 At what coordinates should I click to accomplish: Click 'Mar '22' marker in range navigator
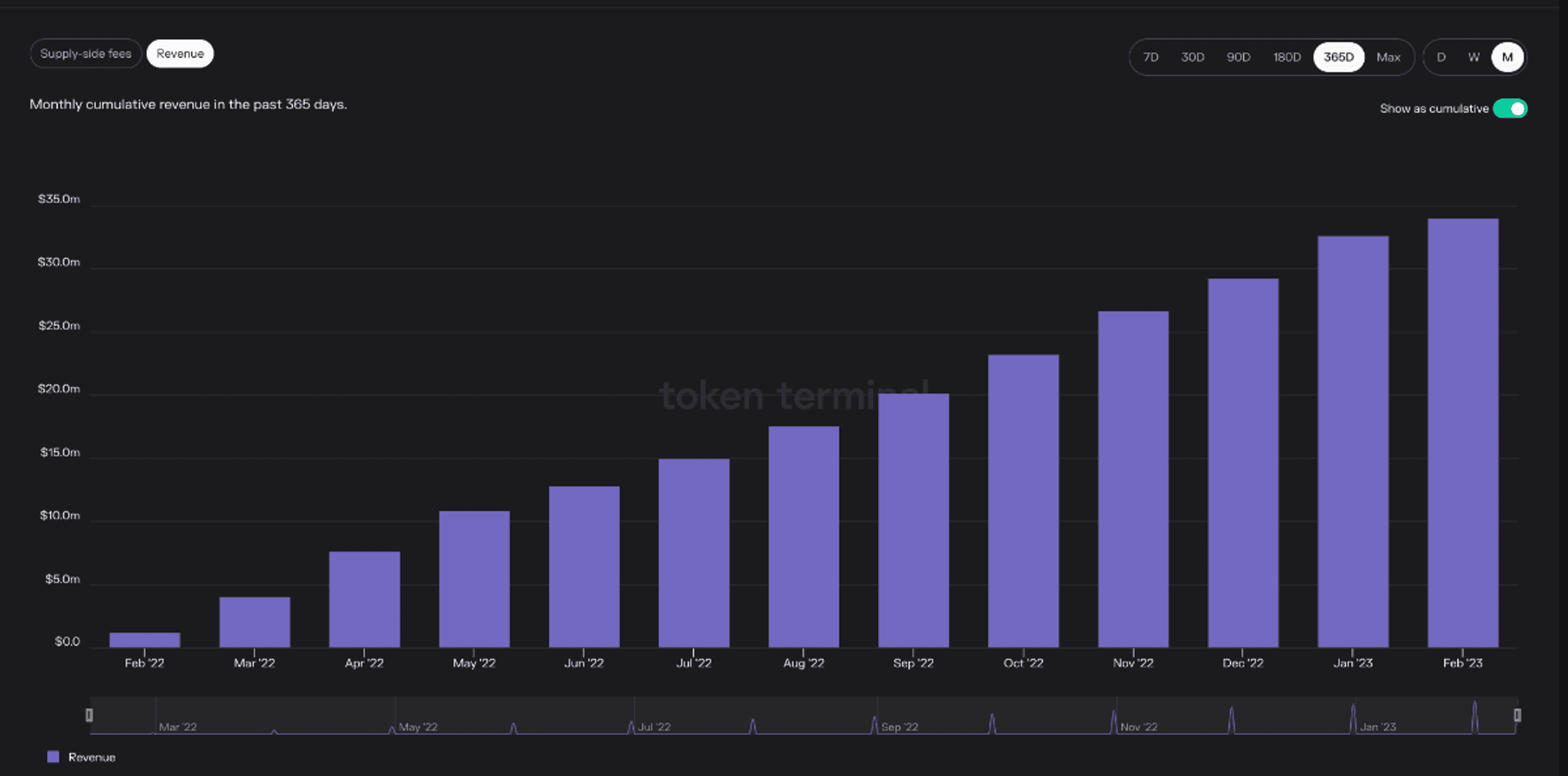pyautogui.click(x=178, y=727)
